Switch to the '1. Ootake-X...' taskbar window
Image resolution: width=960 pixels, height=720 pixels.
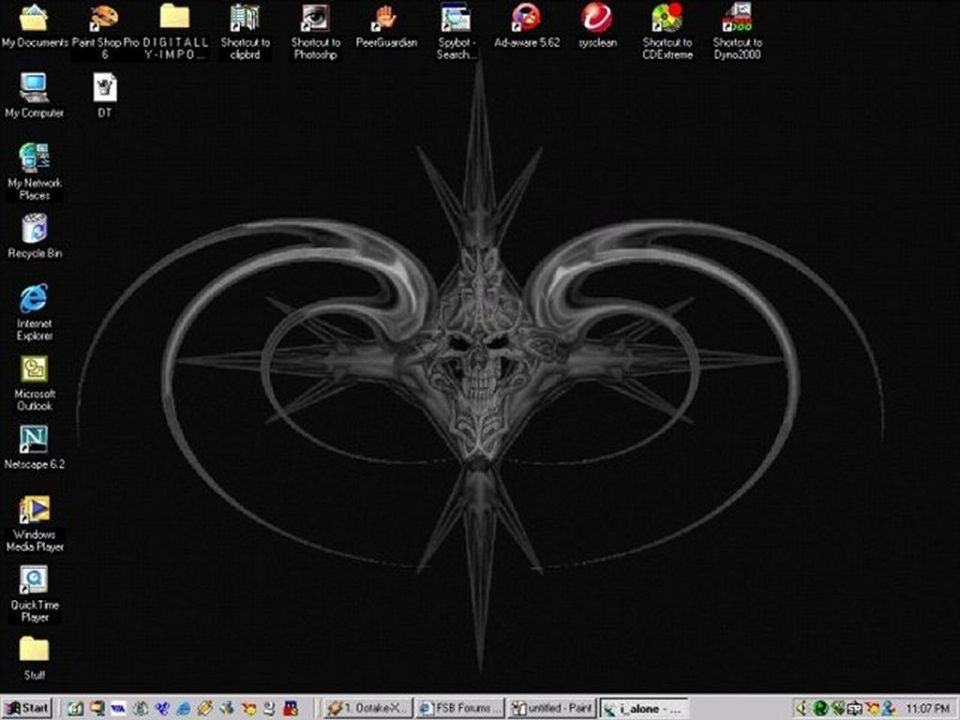[368, 708]
